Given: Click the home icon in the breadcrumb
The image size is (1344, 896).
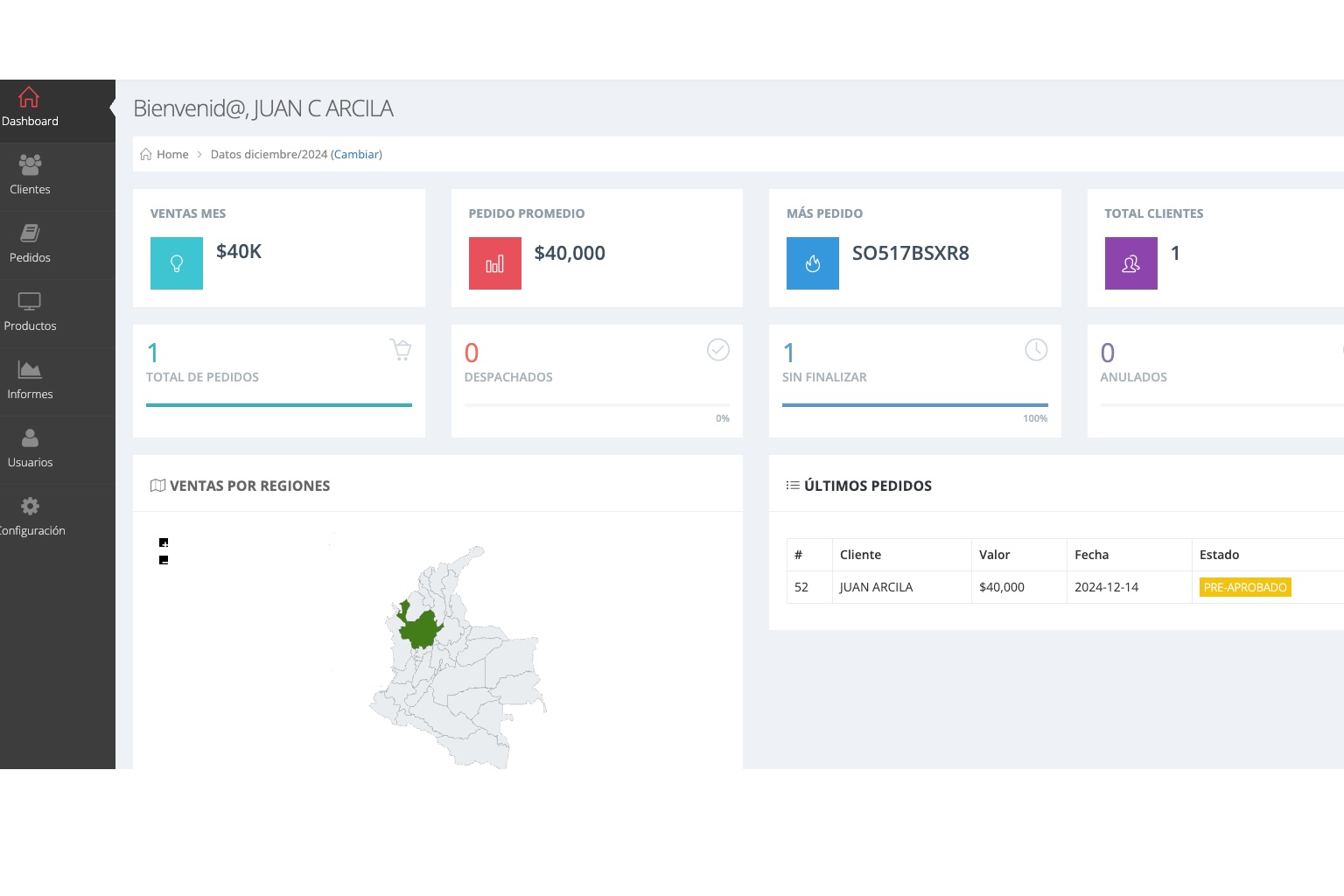Looking at the screenshot, I should click(146, 154).
